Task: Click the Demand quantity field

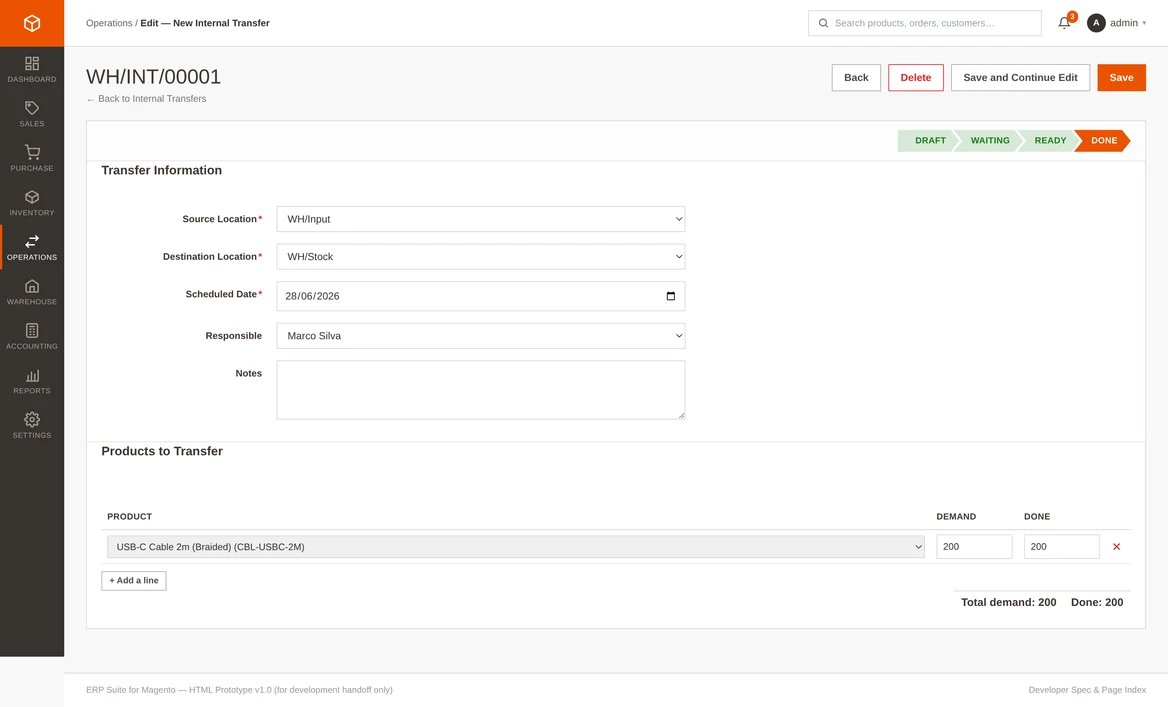Action: click(x=974, y=547)
